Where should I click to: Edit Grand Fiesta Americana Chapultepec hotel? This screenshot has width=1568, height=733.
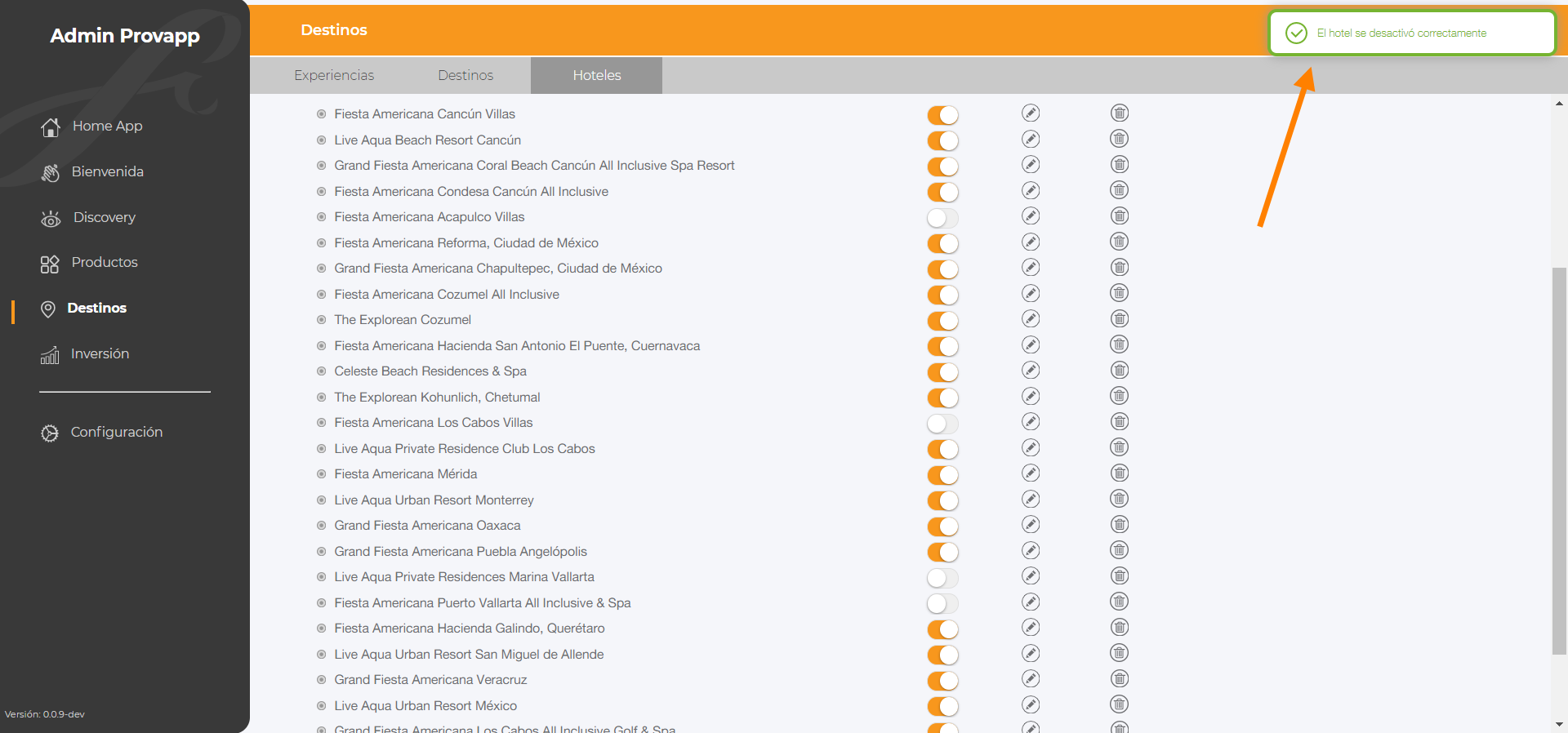[1031, 267]
